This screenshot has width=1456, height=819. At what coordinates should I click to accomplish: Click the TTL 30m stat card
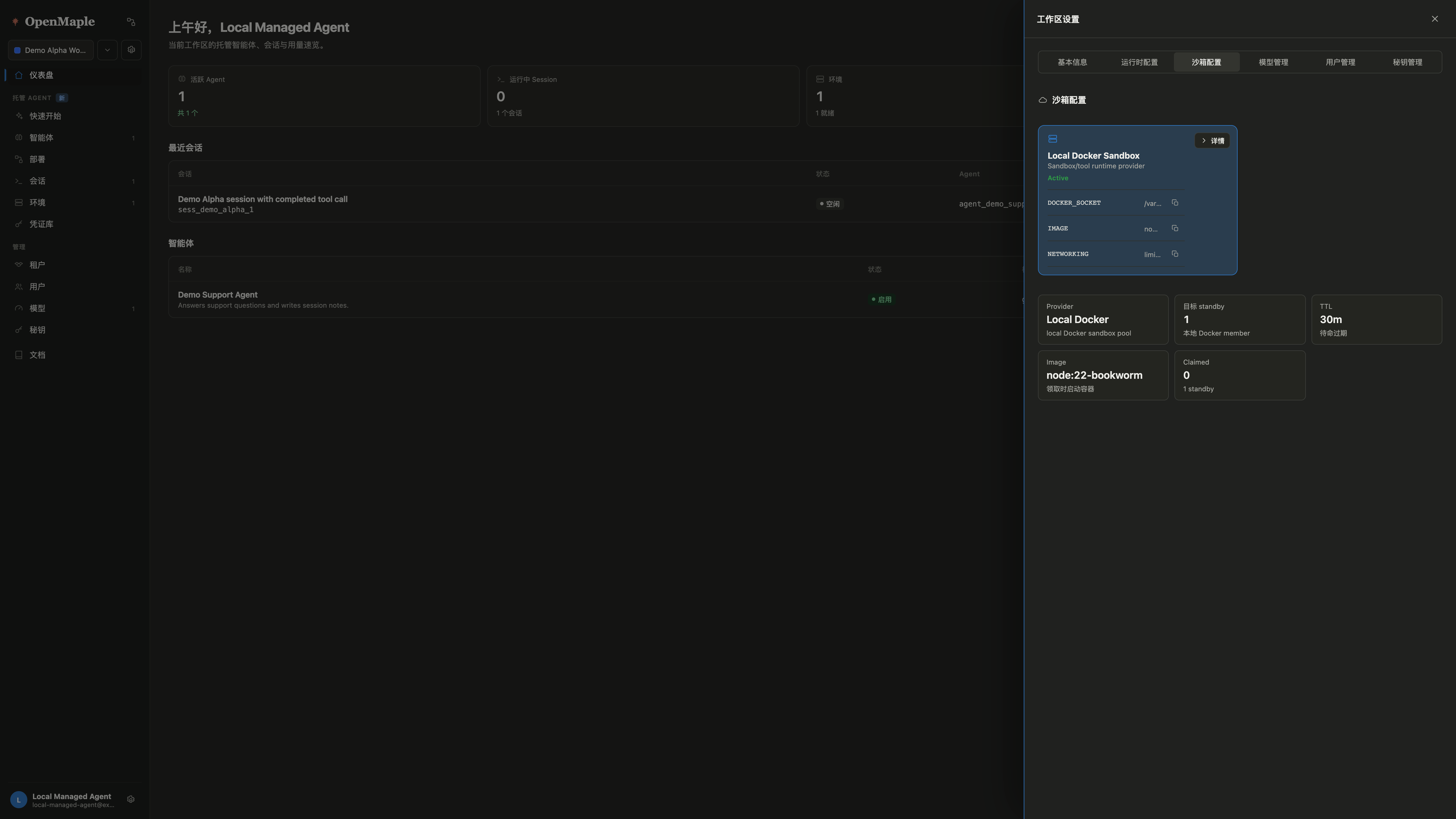1376,319
